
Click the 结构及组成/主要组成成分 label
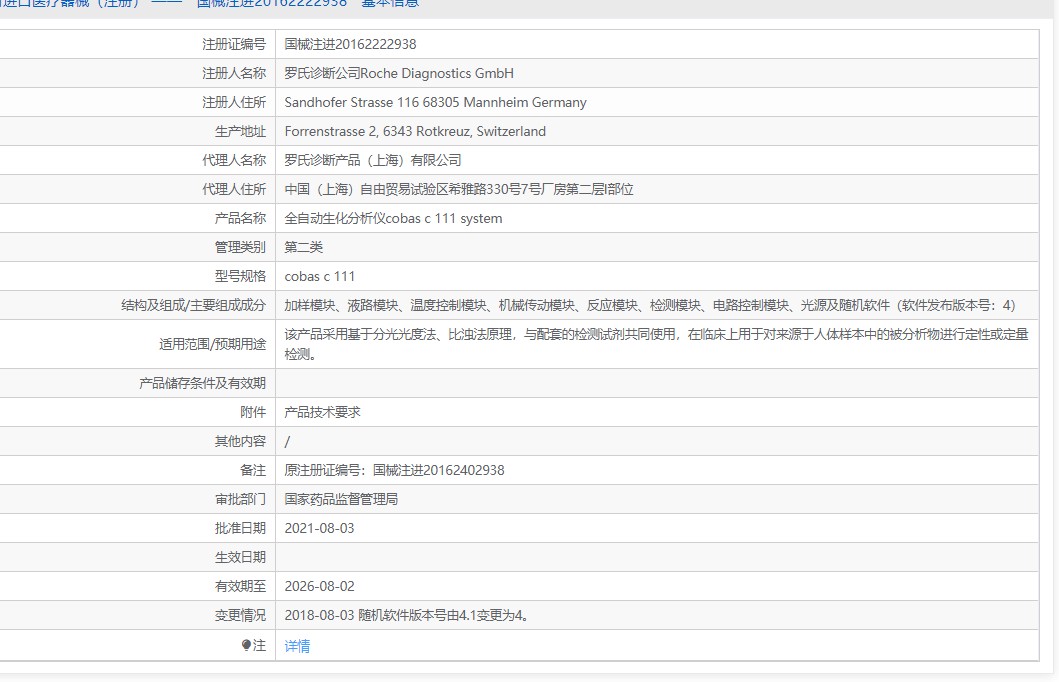(193, 305)
